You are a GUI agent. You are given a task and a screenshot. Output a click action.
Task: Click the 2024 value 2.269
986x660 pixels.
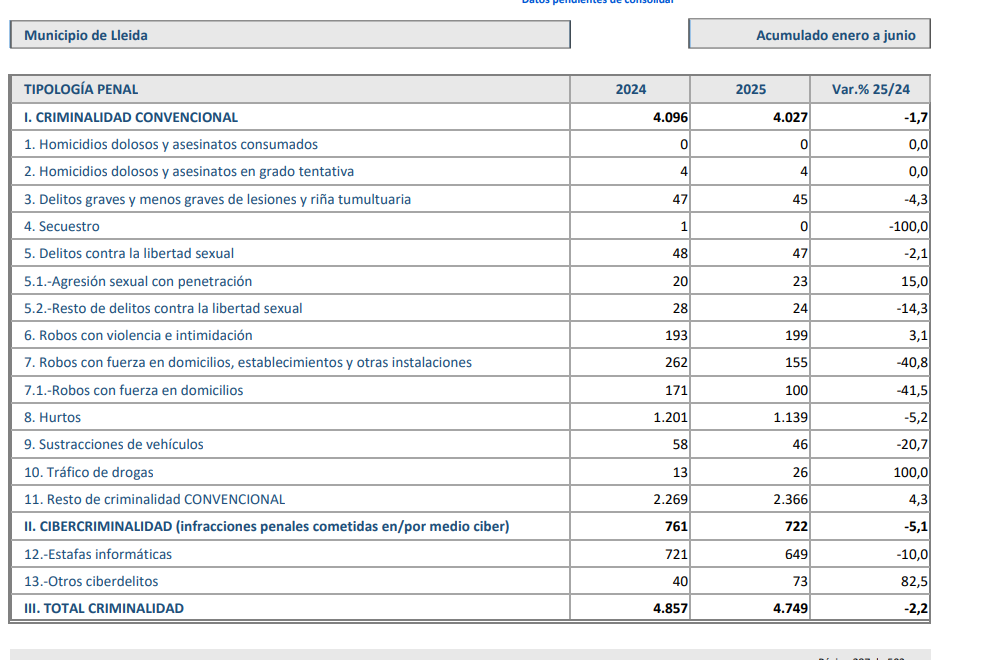point(670,498)
